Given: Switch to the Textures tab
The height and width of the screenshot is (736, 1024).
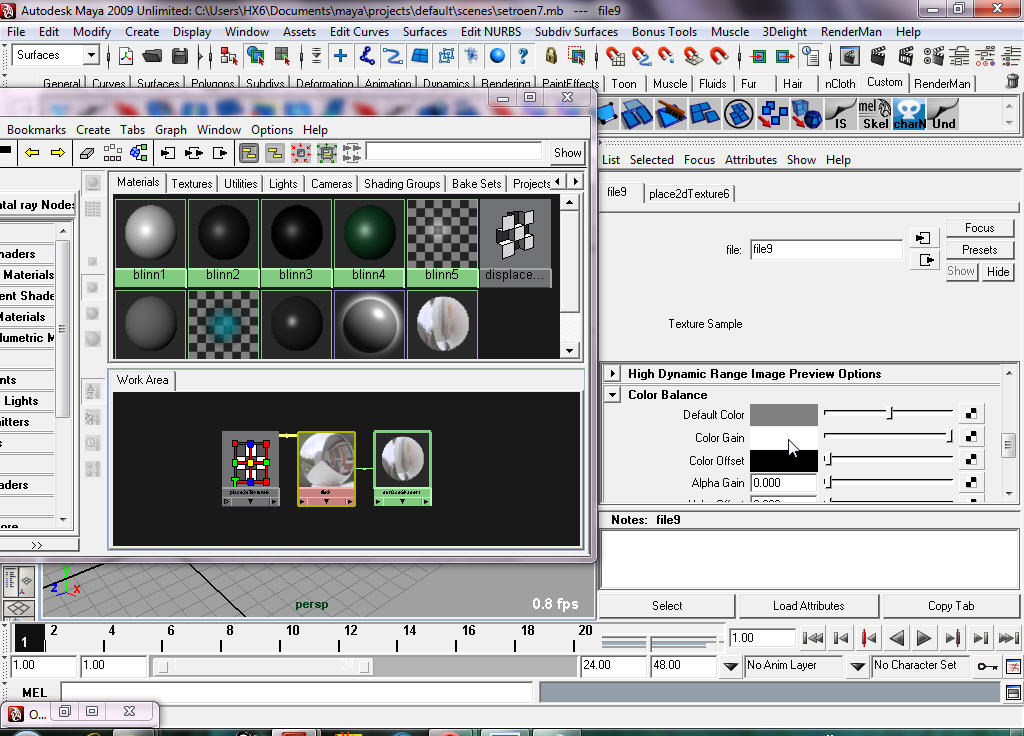Looking at the screenshot, I should coord(191,184).
